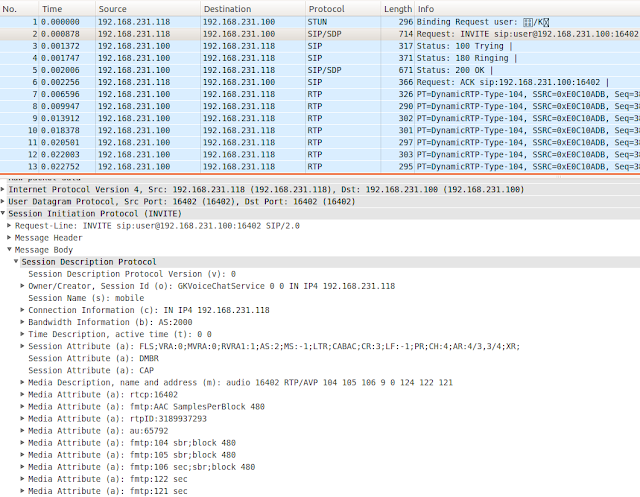Select RTP packet 8 with length 290
Viewport: 640px width, 497px height.
[x=320, y=106]
